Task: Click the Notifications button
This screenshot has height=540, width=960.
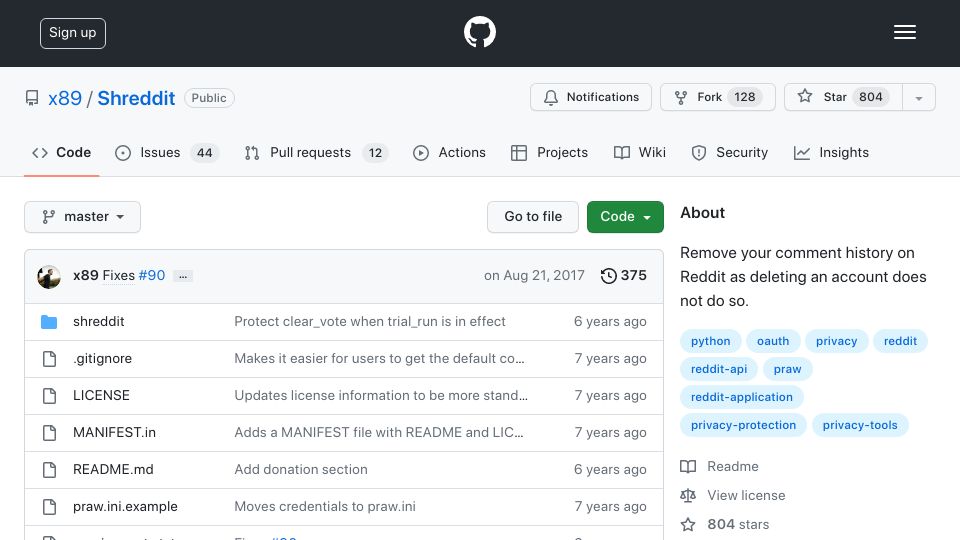Action: click(591, 97)
